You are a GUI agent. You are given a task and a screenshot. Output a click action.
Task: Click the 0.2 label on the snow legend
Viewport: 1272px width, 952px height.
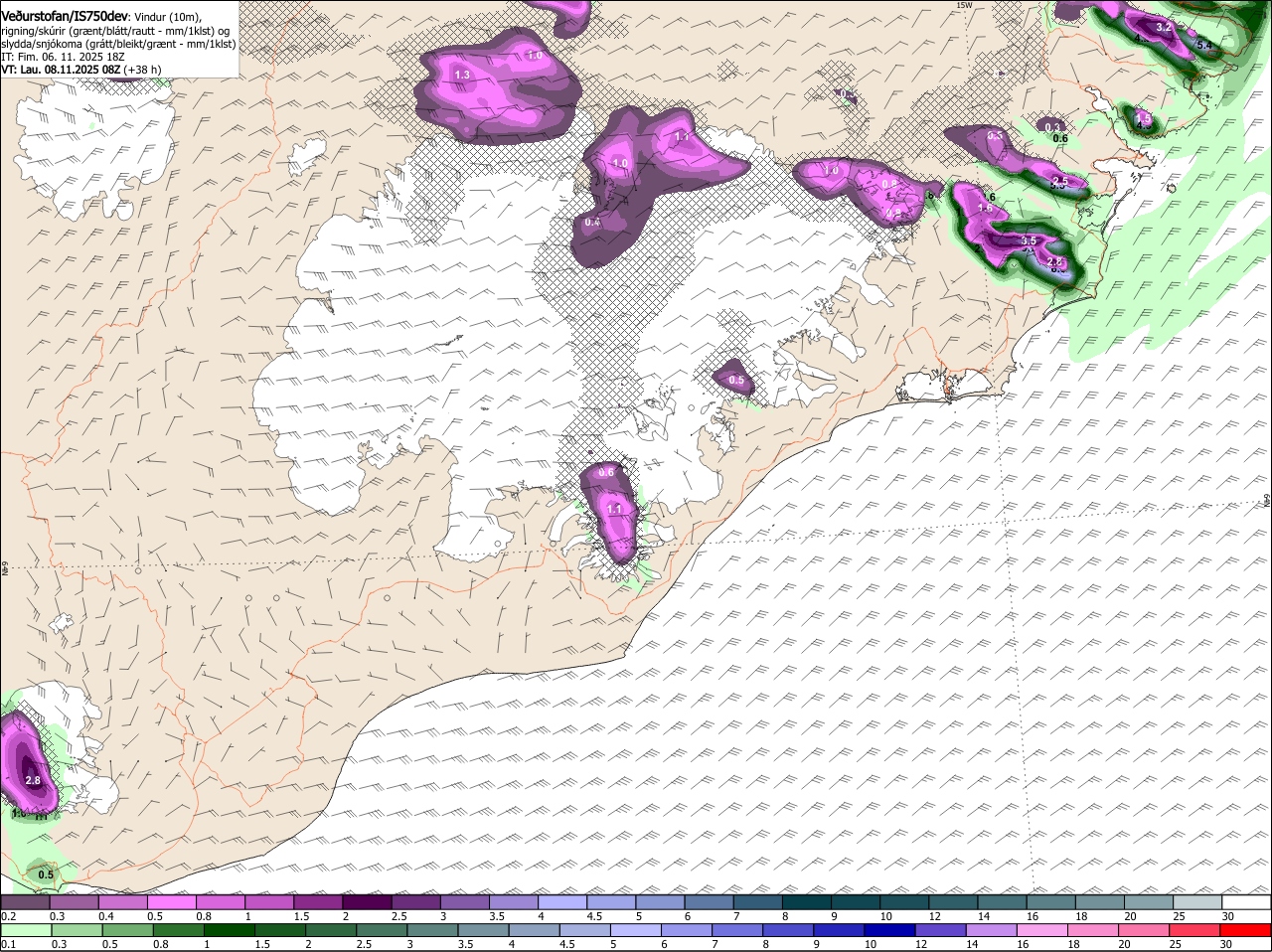(x=8, y=916)
